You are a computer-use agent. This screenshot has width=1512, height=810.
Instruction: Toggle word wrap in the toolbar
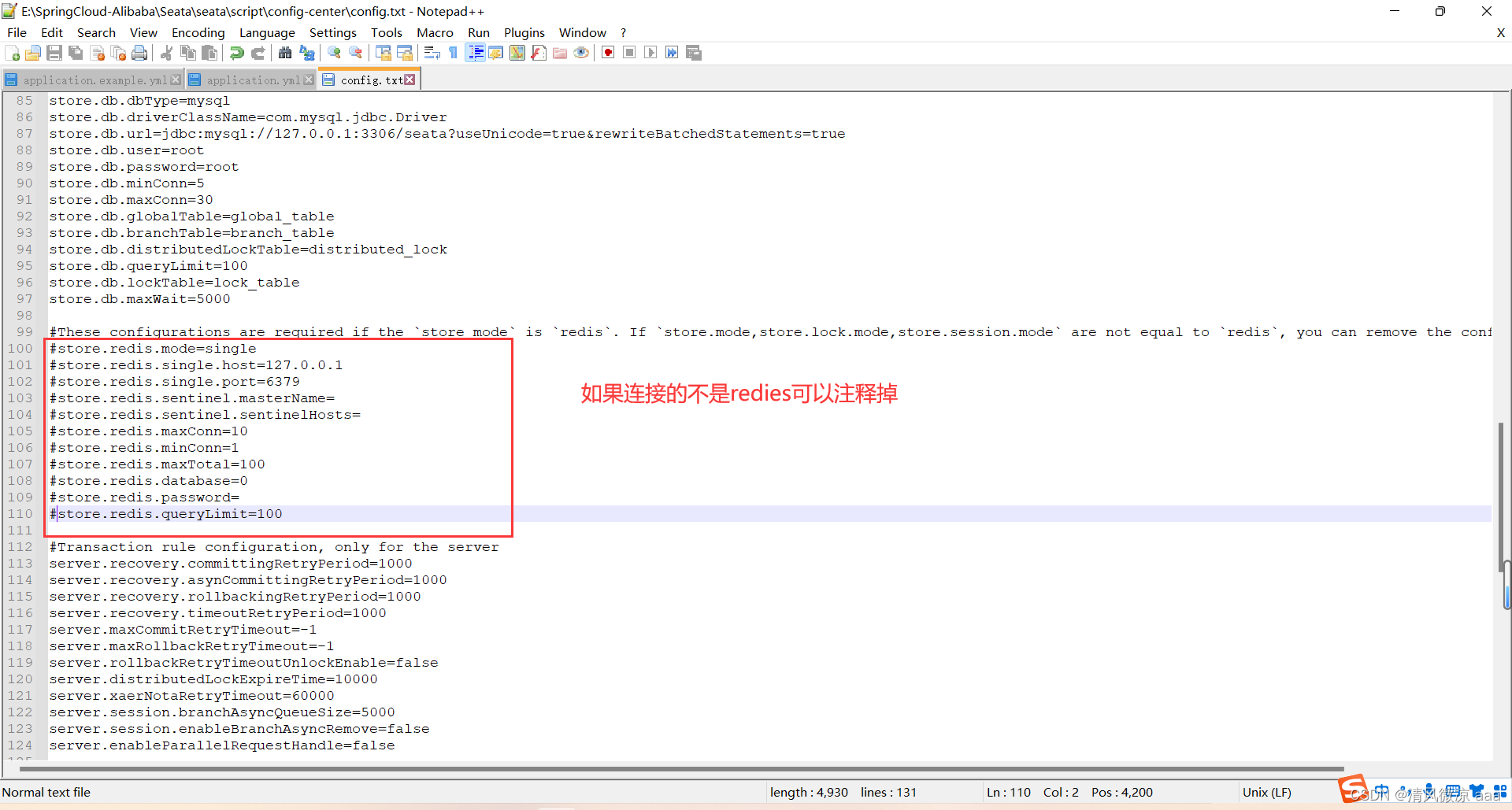[x=432, y=53]
